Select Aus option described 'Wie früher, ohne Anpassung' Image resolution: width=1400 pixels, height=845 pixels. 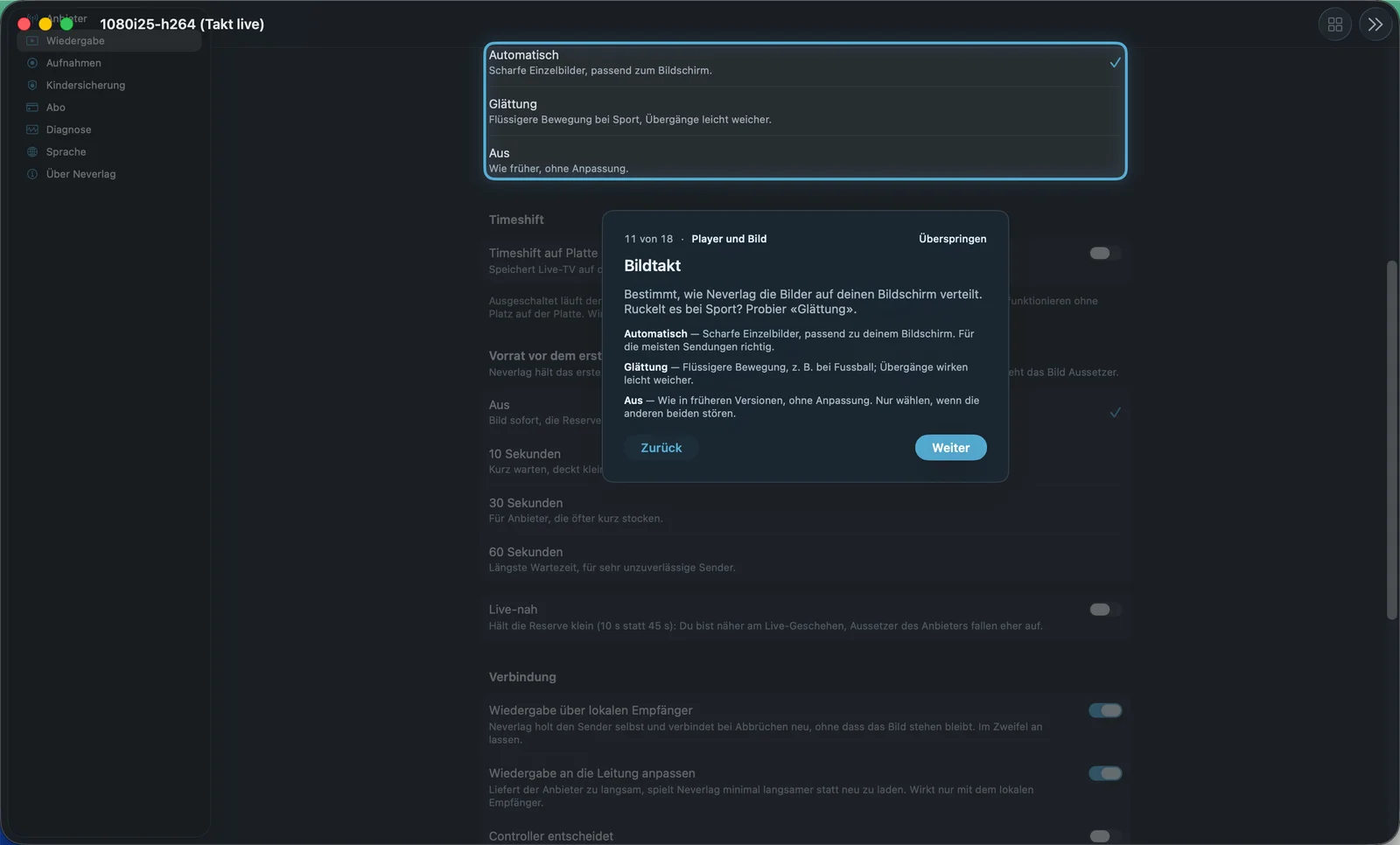(x=805, y=160)
